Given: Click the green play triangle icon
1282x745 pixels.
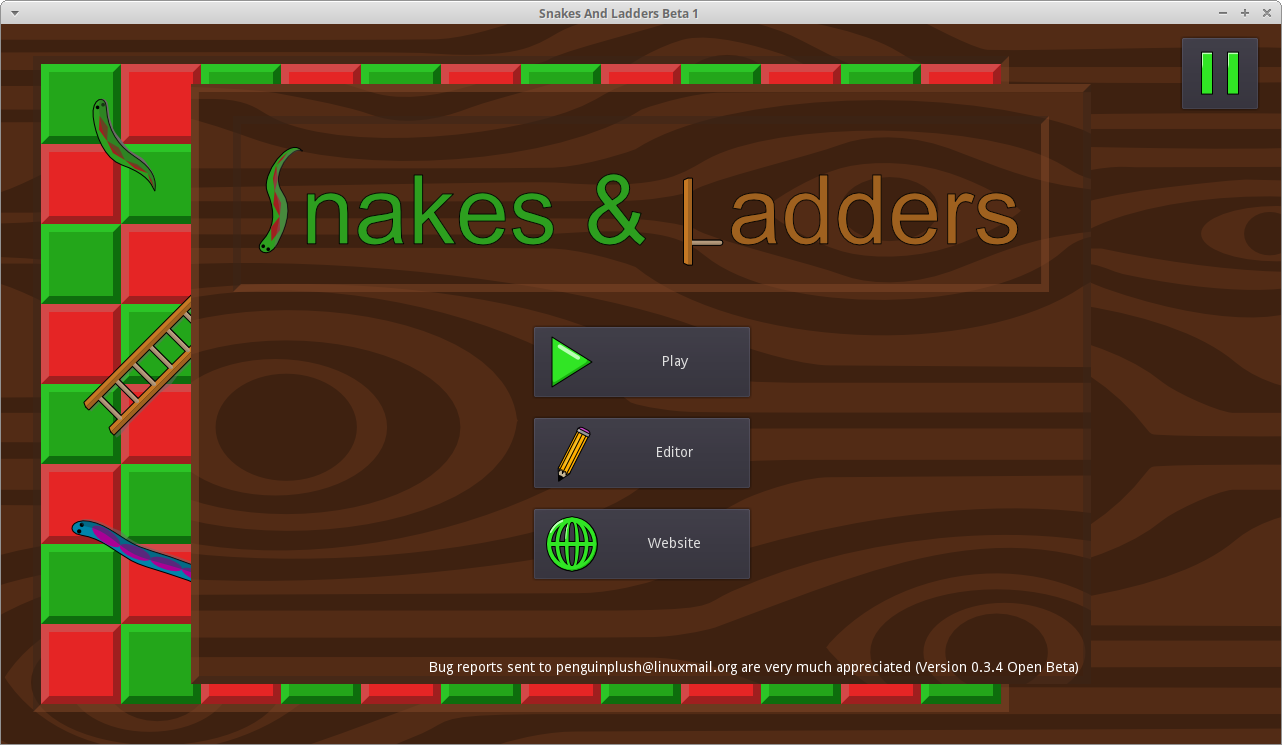Looking at the screenshot, I should pyautogui.click(x=570, y=362).
